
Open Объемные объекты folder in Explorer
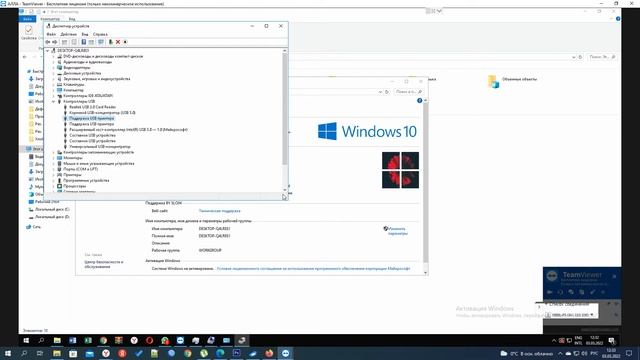[512, 81]
